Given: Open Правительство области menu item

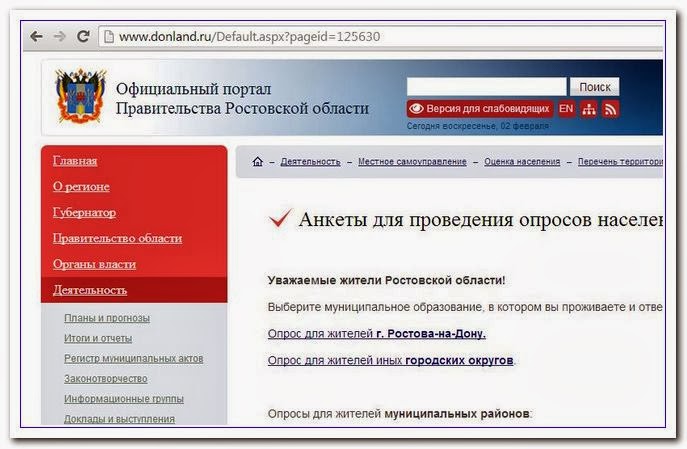Looking at the screenshot, I should [x=117, y=238].
